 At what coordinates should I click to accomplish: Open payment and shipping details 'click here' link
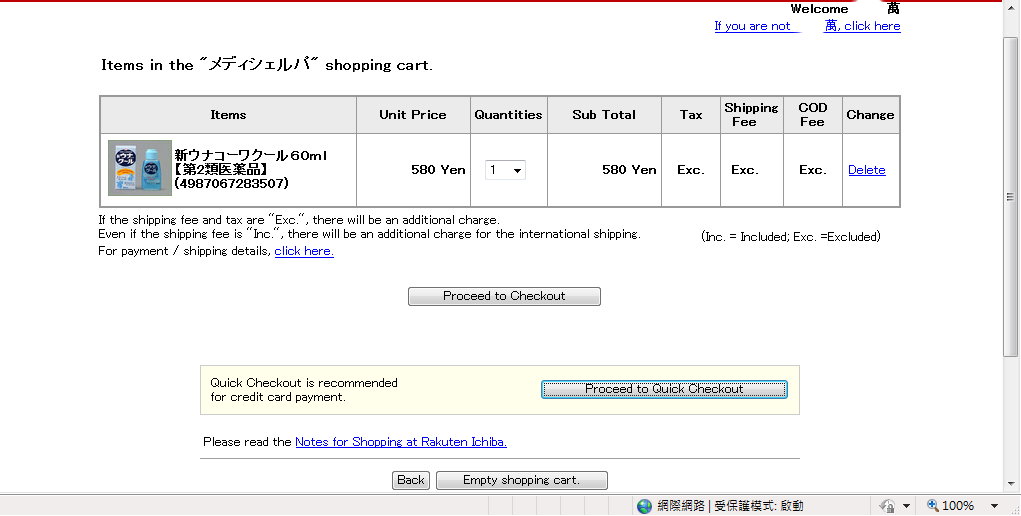tap(304, 251)
